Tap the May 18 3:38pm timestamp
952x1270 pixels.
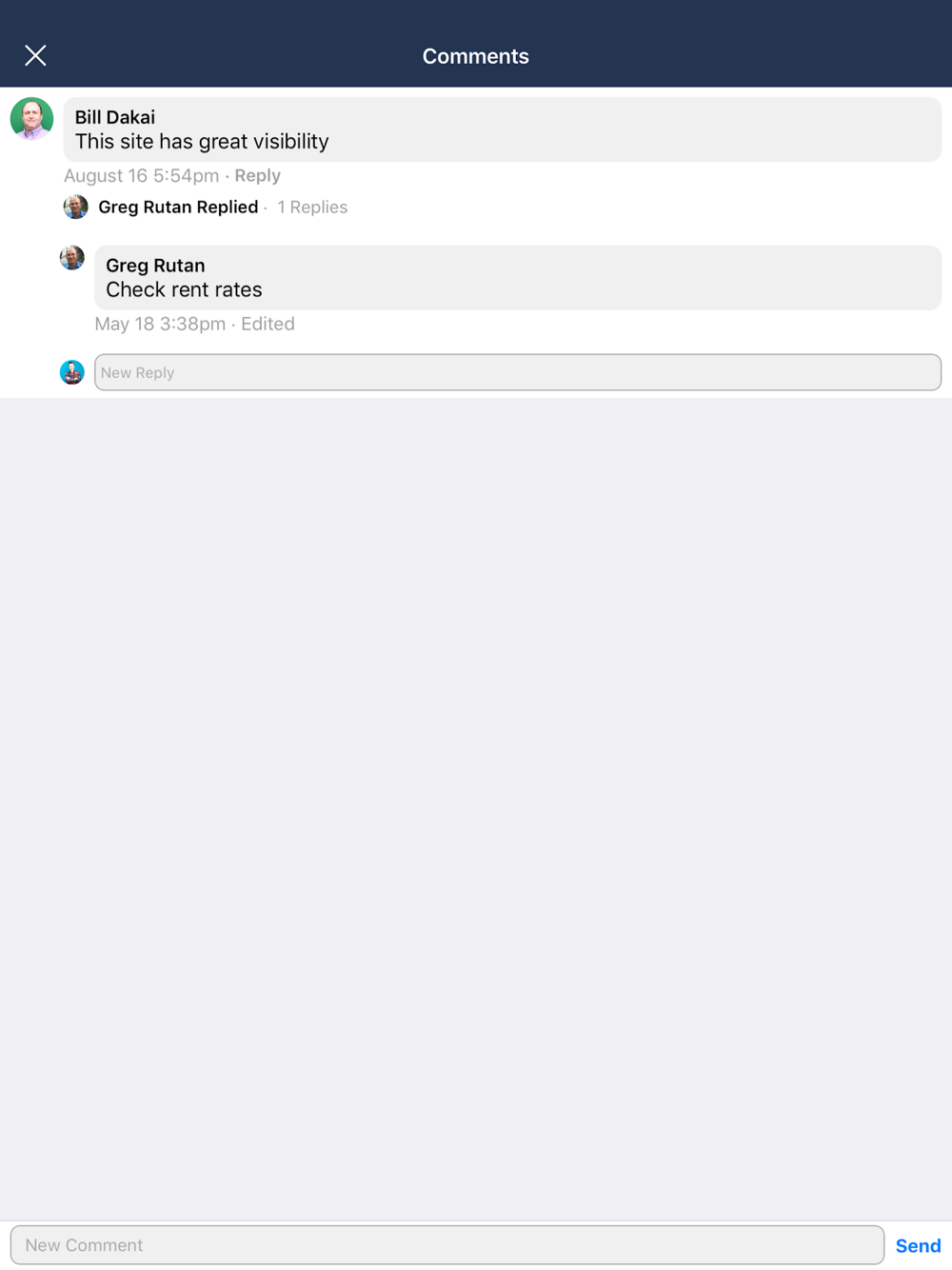tap(160, 324)
